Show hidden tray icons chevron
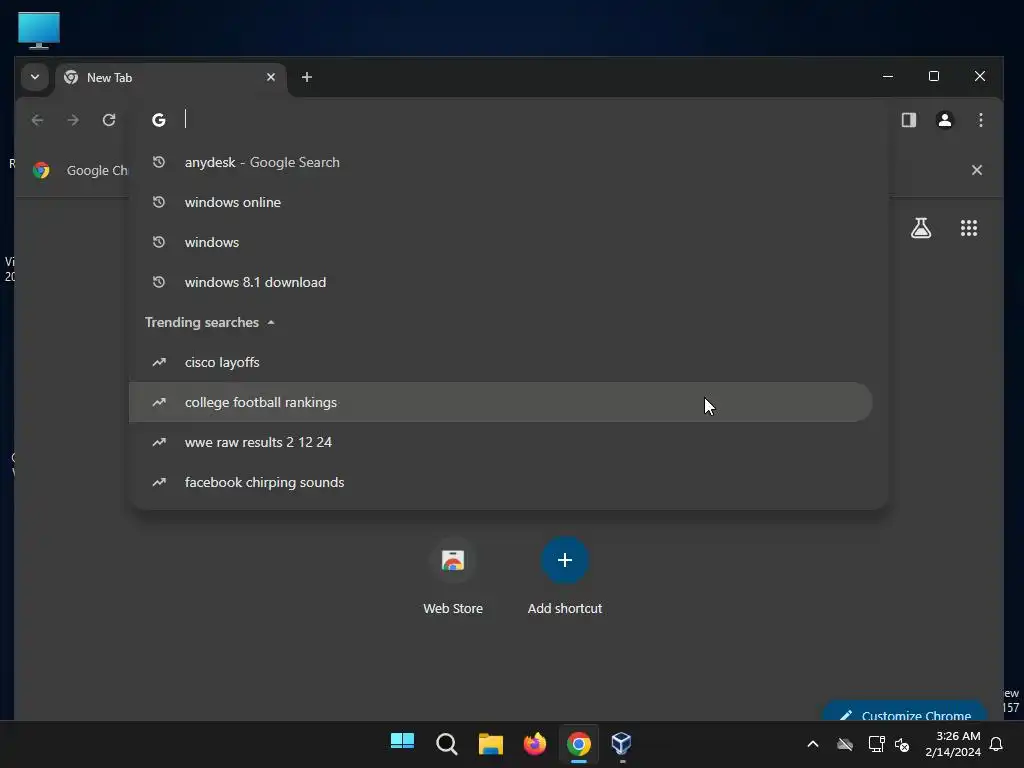 813,744
